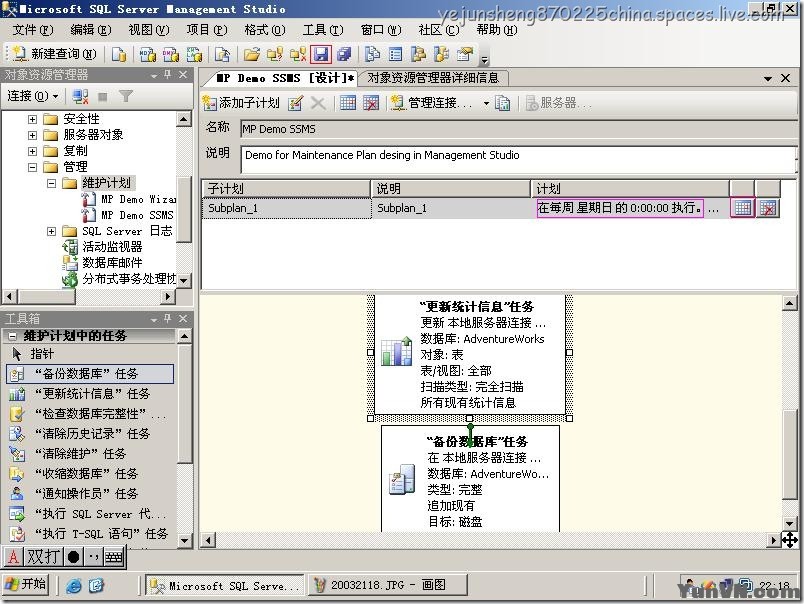804x604 pixels.
Task: Select “检查数据库完整性” task in toolbox
Action: tap(88, 414)
